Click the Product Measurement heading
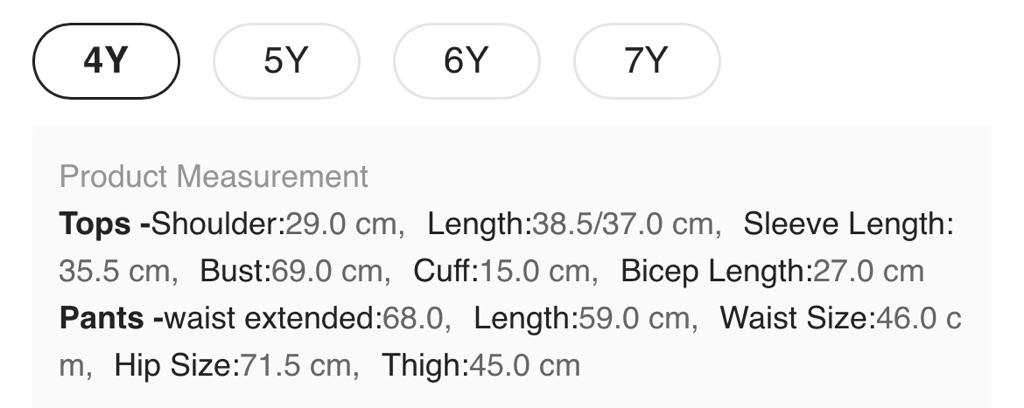 (214, 177)
